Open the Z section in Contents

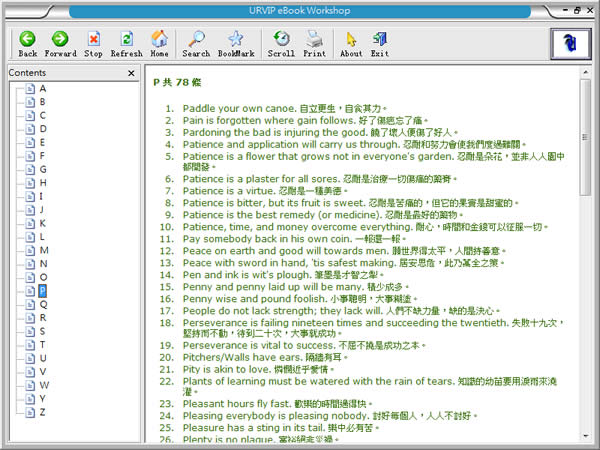(43, 412)
